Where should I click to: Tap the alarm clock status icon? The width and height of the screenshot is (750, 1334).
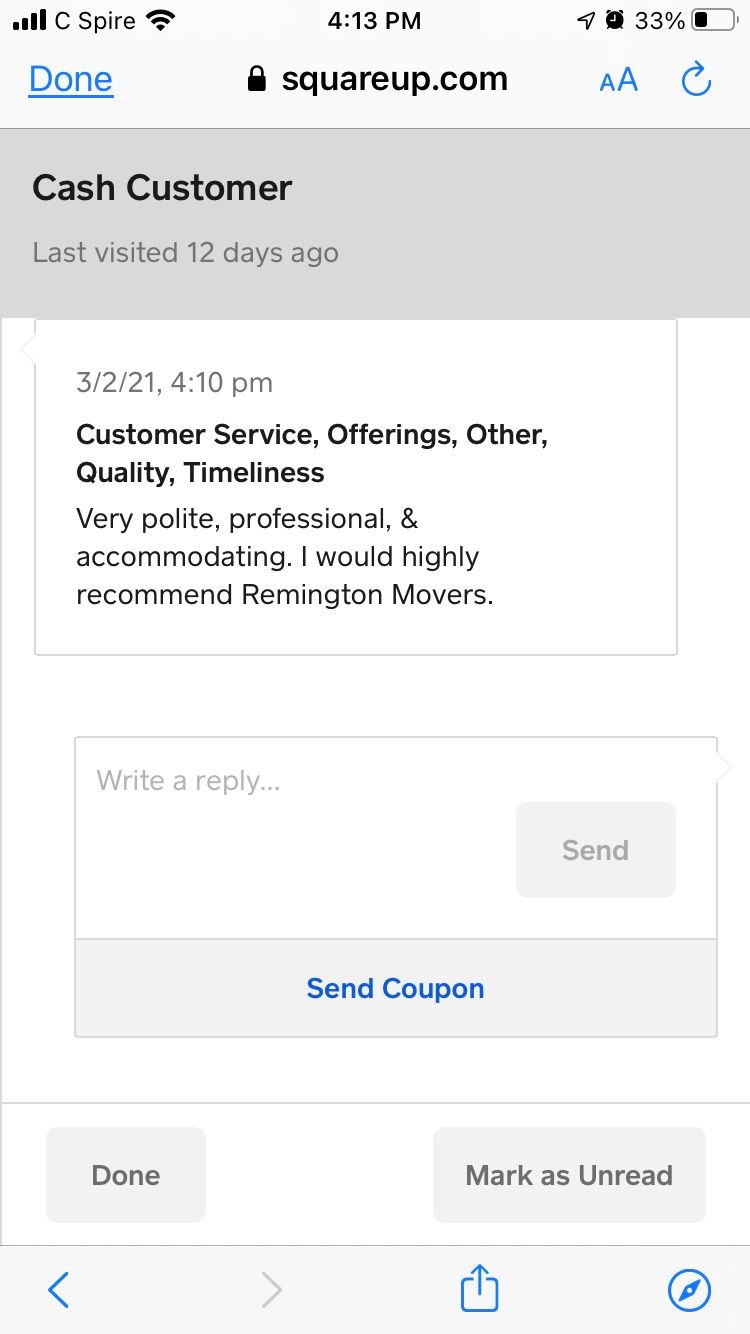tap(615, 20)
